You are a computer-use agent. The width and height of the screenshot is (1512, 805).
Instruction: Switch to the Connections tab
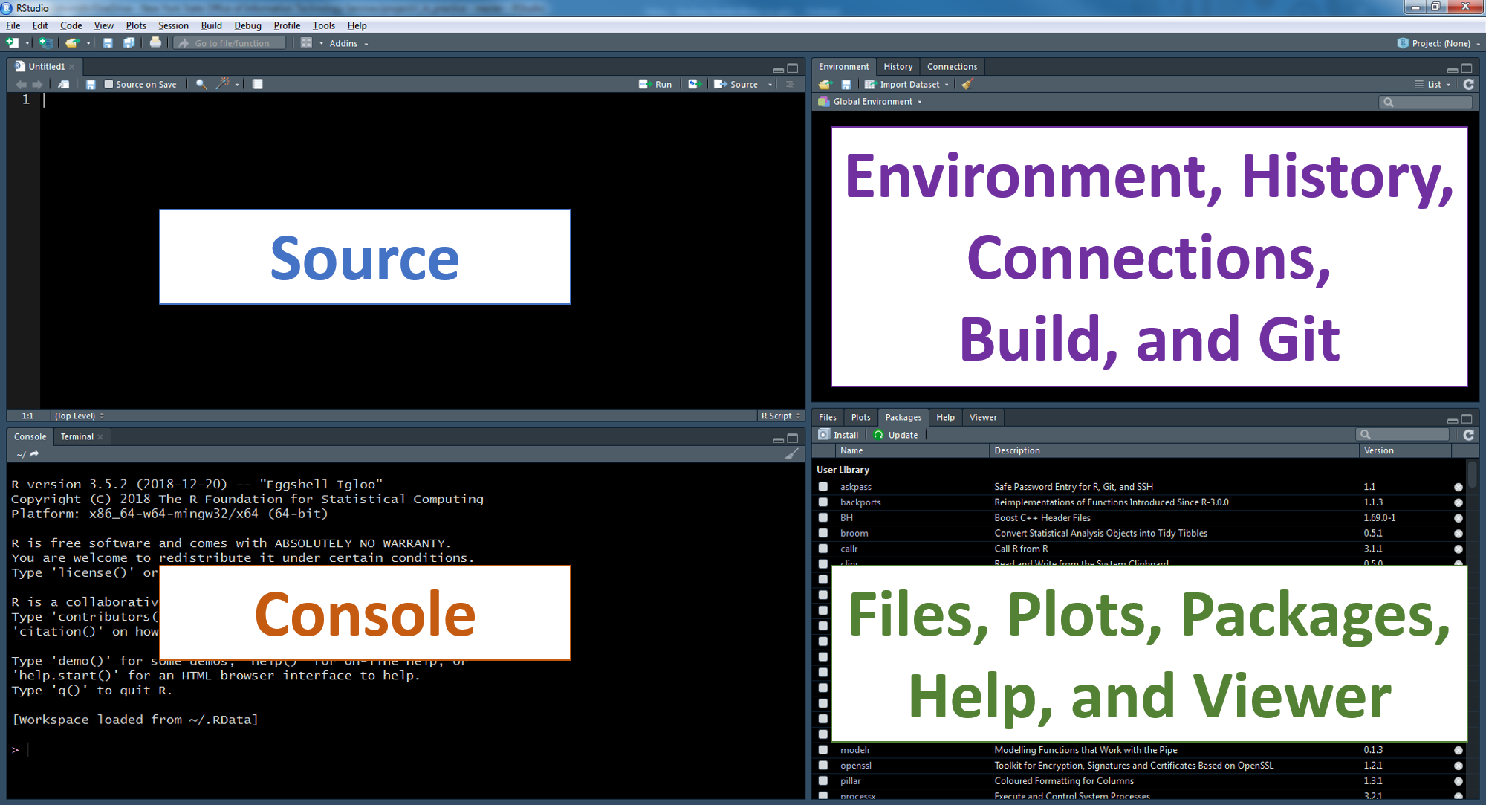click(x=952, y=67)
